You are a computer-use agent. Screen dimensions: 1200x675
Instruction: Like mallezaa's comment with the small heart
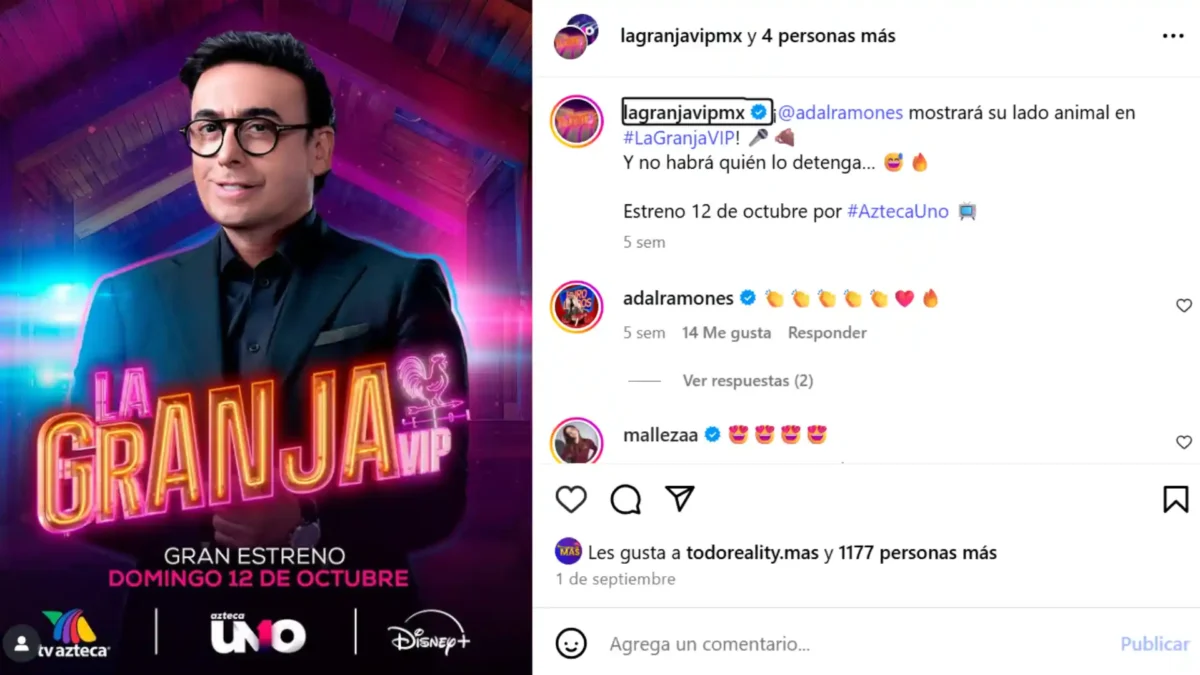pyautogui.click(x=1184, y=442)
